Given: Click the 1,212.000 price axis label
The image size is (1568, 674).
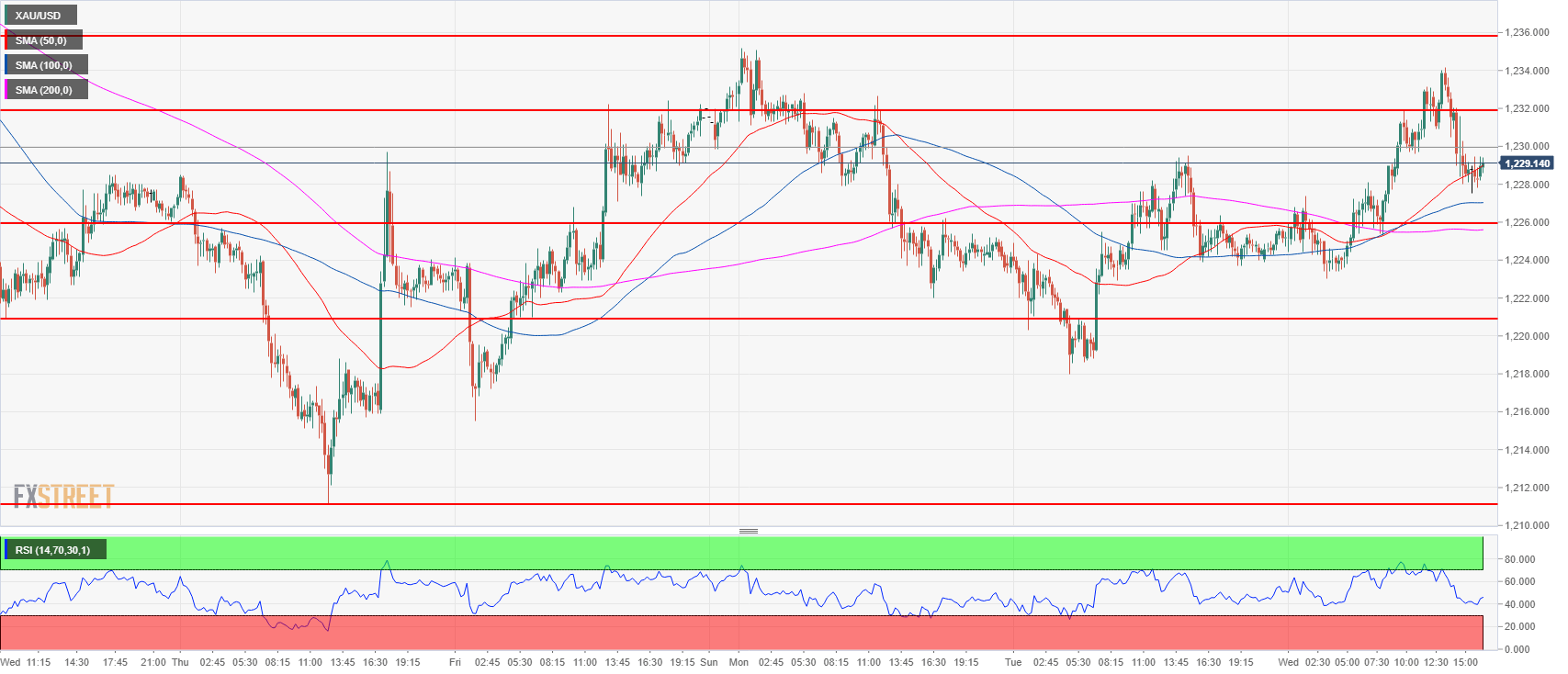Looking at the screenshot, I should 1527,488.
